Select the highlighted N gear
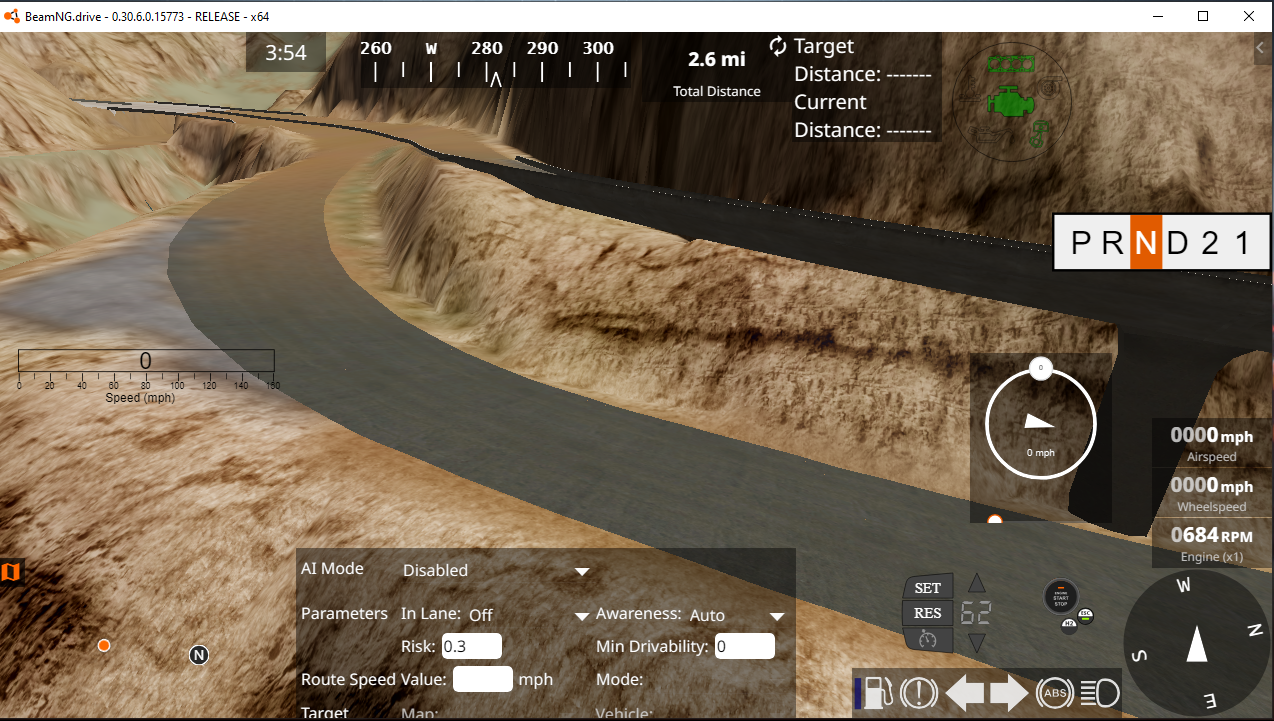 coord(1146,243)
